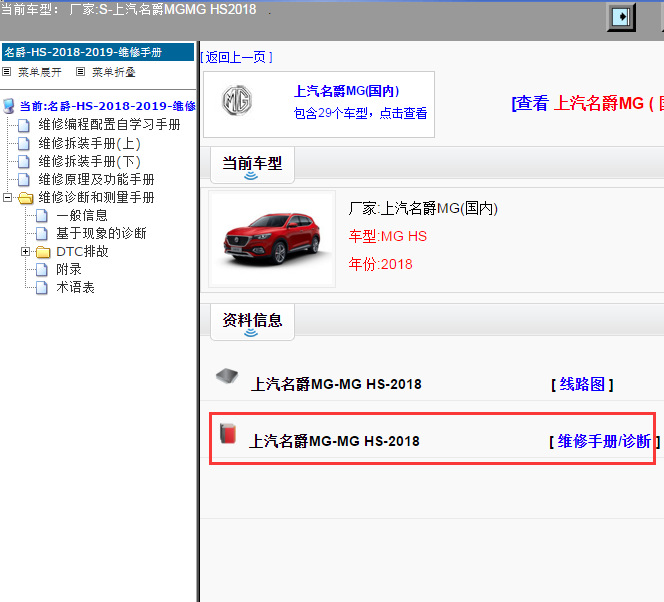Click the MG brand logo image
The height and width of the screenshot is (602, 664).
(x=237, y=100)
